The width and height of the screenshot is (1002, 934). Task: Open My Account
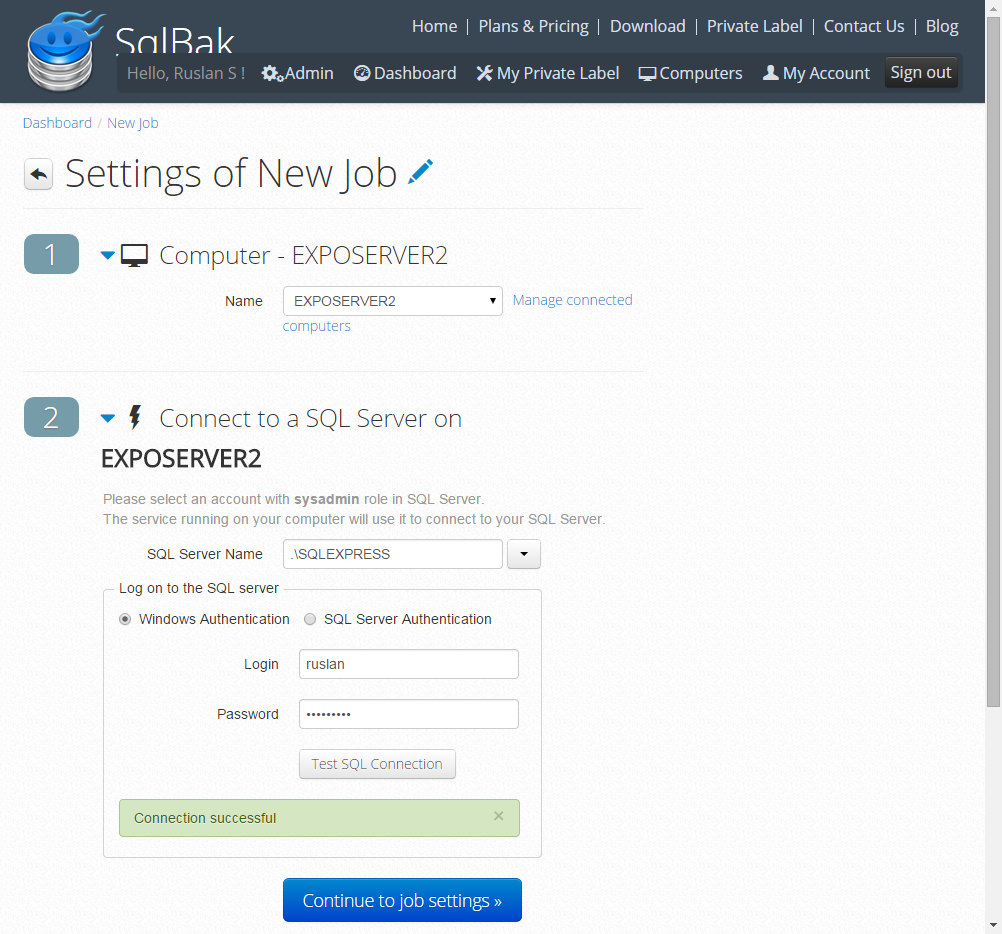click(x=816, y=73)
